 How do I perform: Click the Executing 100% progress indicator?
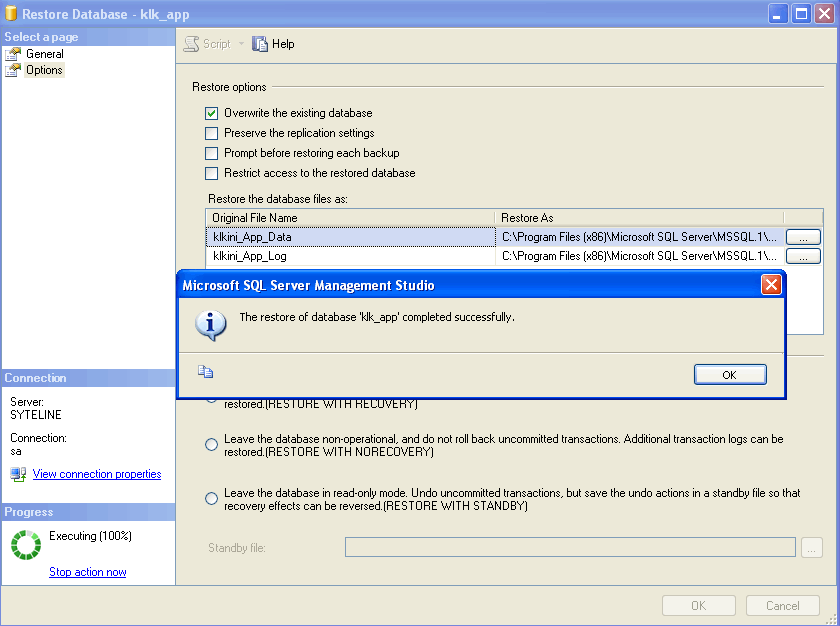click(25, 545)
